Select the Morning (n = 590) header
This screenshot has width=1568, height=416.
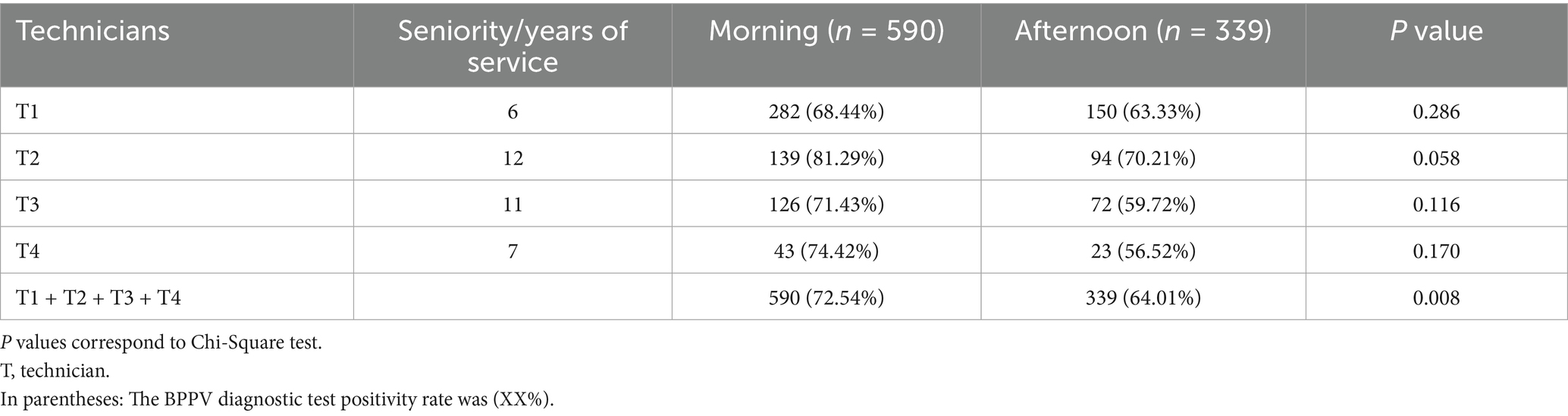pyautogui.click(x=826, y=31)
